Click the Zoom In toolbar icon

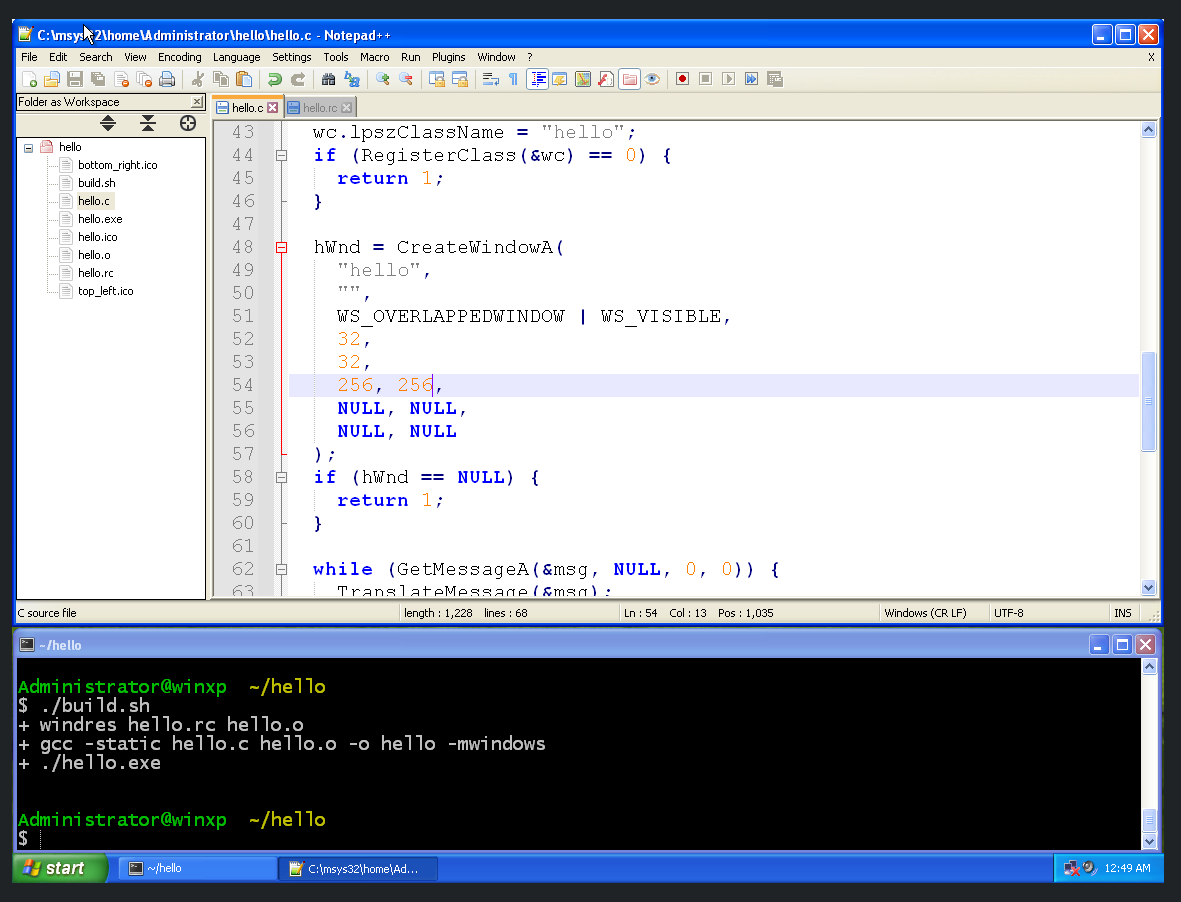pyautogui.click(x=383, y=79)
